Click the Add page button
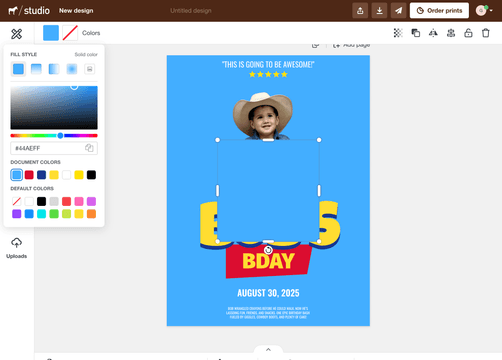This screenshot has width=502, height=360. [352, 45]
